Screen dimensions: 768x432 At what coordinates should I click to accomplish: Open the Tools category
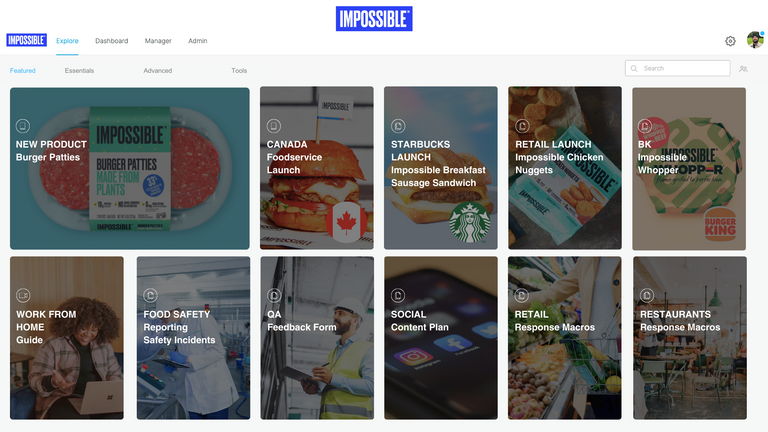coord(239,71)
